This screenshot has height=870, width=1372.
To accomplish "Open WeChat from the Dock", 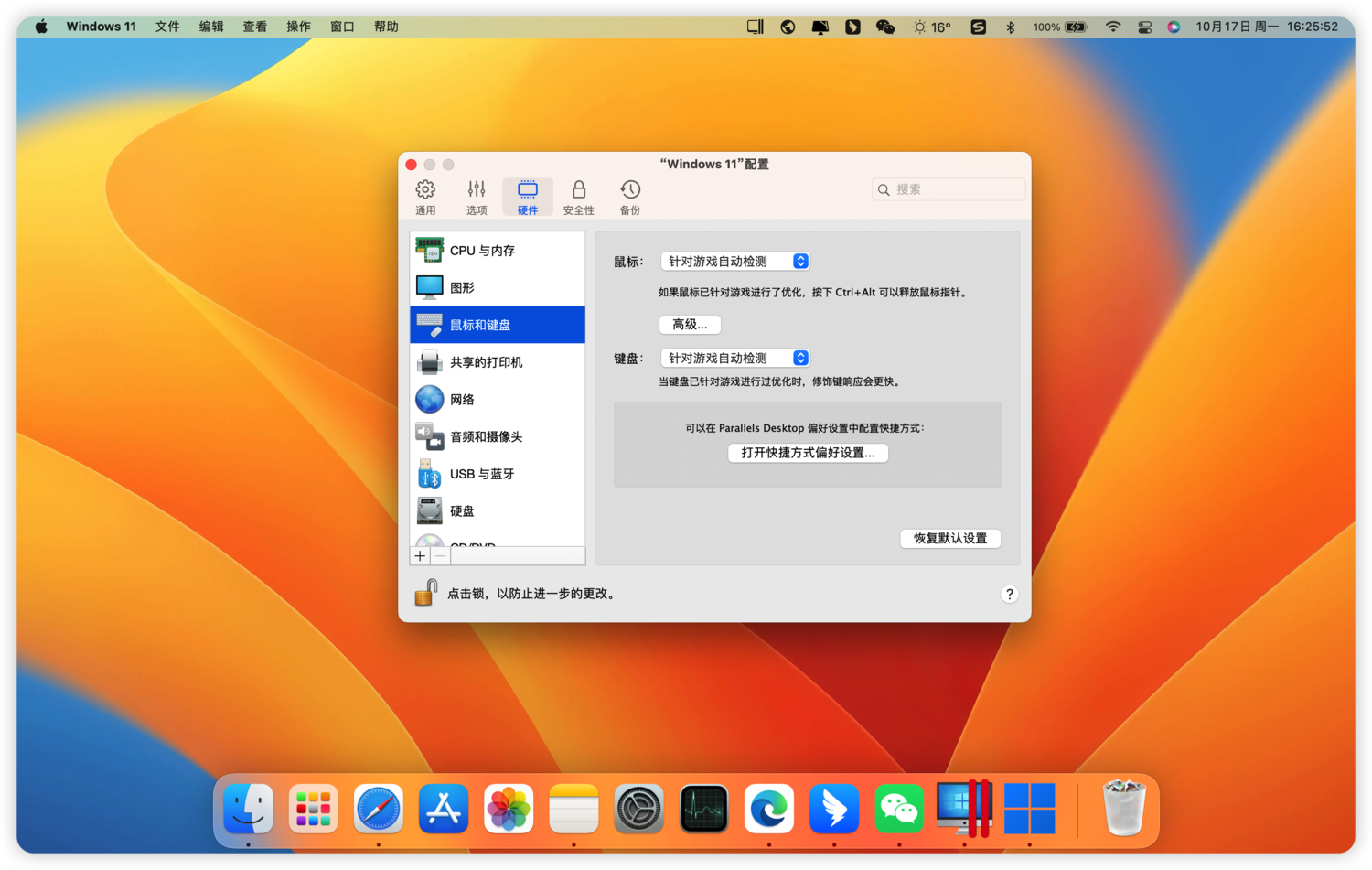I will tap(899, 809).
